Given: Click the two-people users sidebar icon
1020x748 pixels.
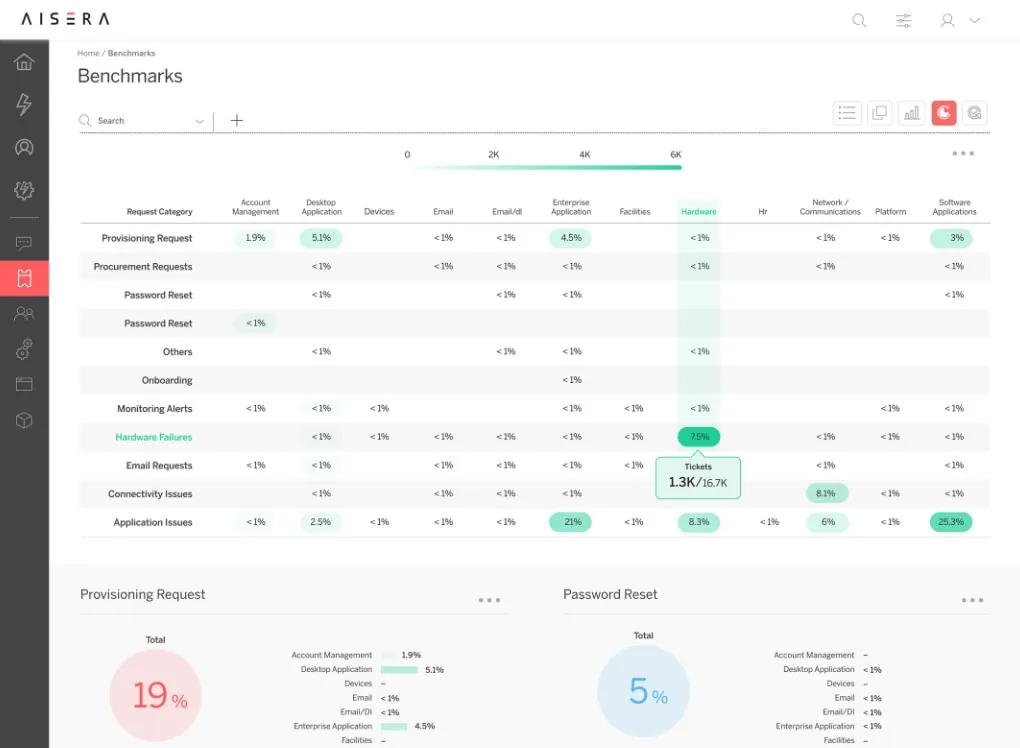Looking at the screenshot, I should [x=24, y=313].
